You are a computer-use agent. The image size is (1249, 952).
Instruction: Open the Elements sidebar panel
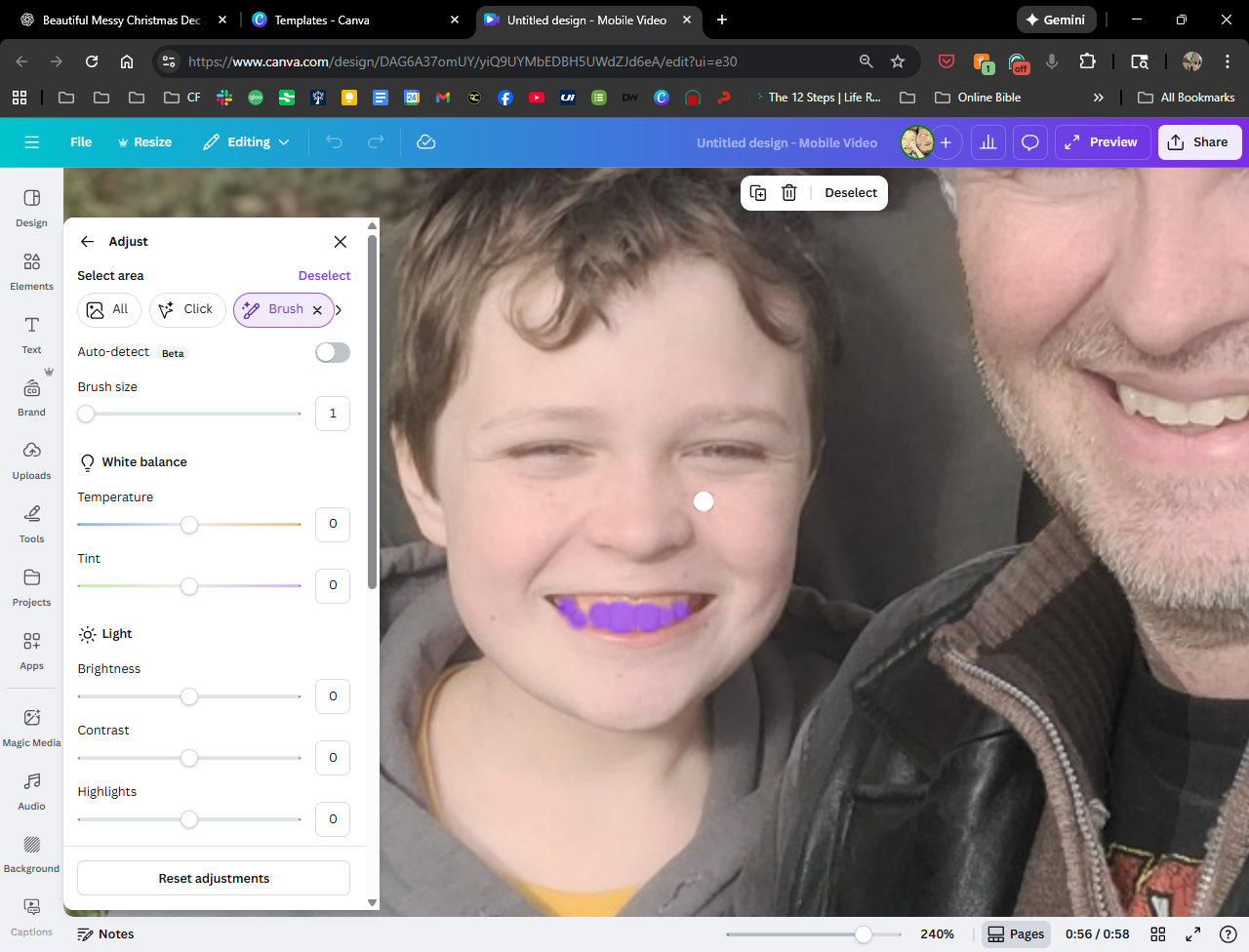(x=31, y=272)
